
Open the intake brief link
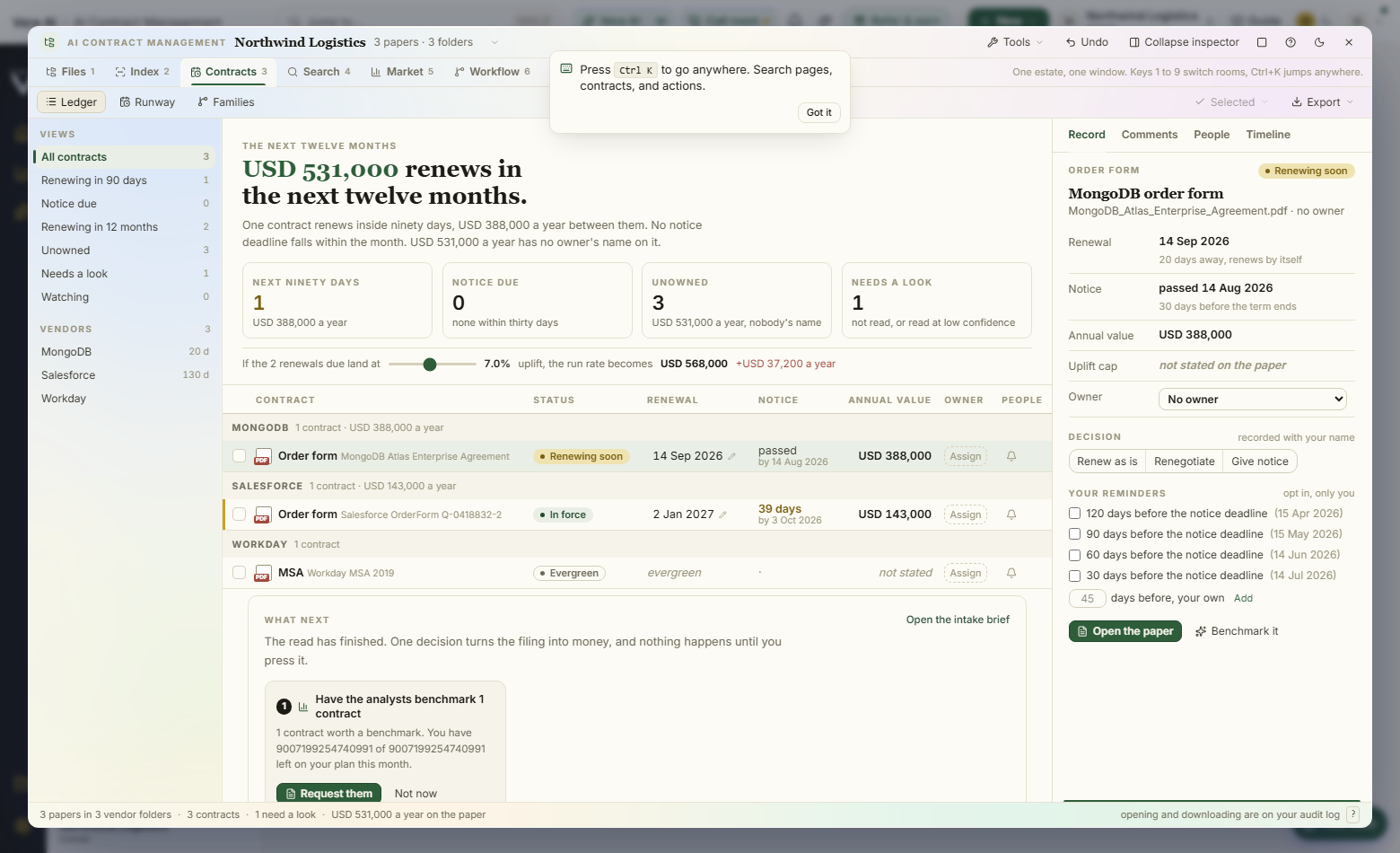pos(958,620)
